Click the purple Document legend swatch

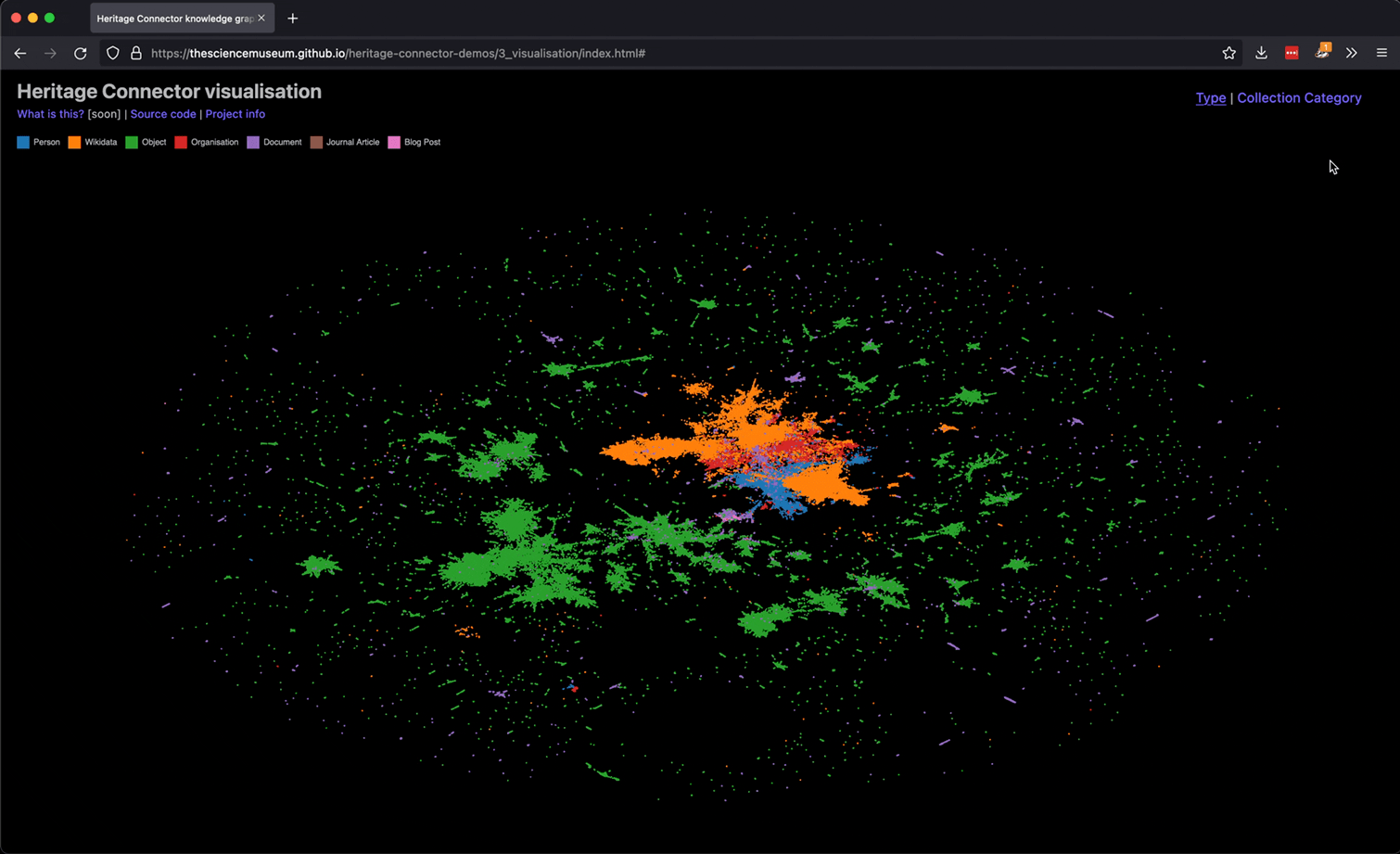click(253, 143)
